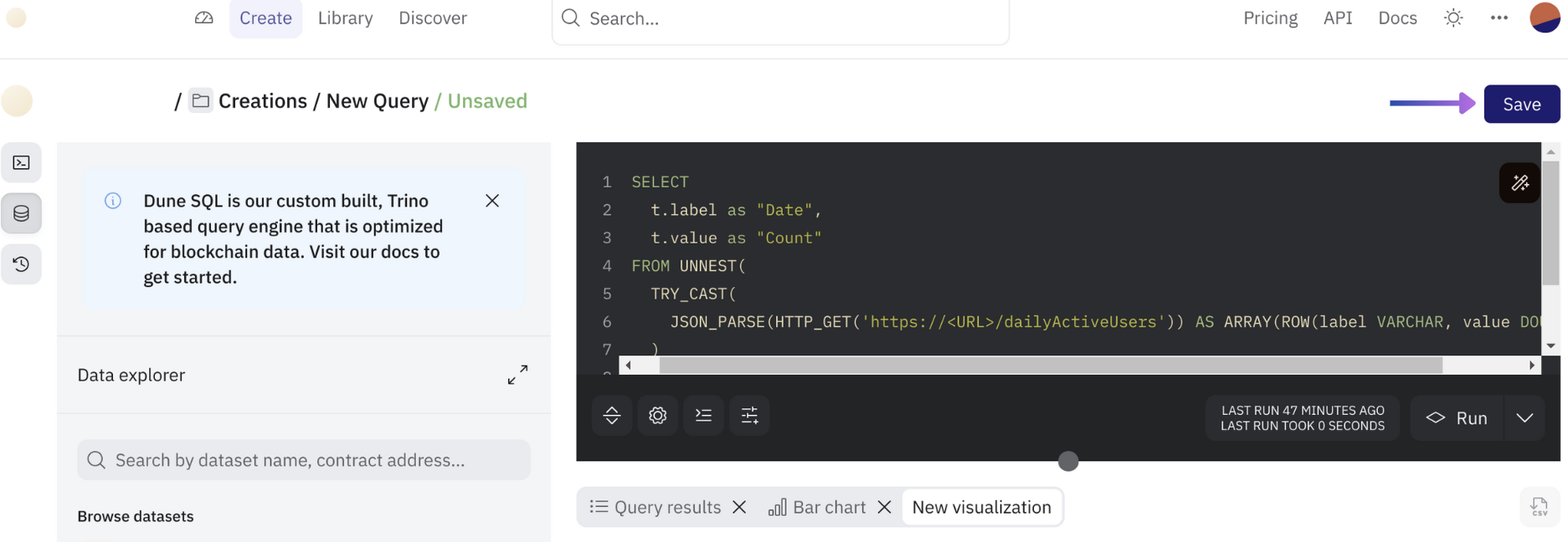
Task: Collapse the editor height toggle icon
Action: [x=612, y=416]
